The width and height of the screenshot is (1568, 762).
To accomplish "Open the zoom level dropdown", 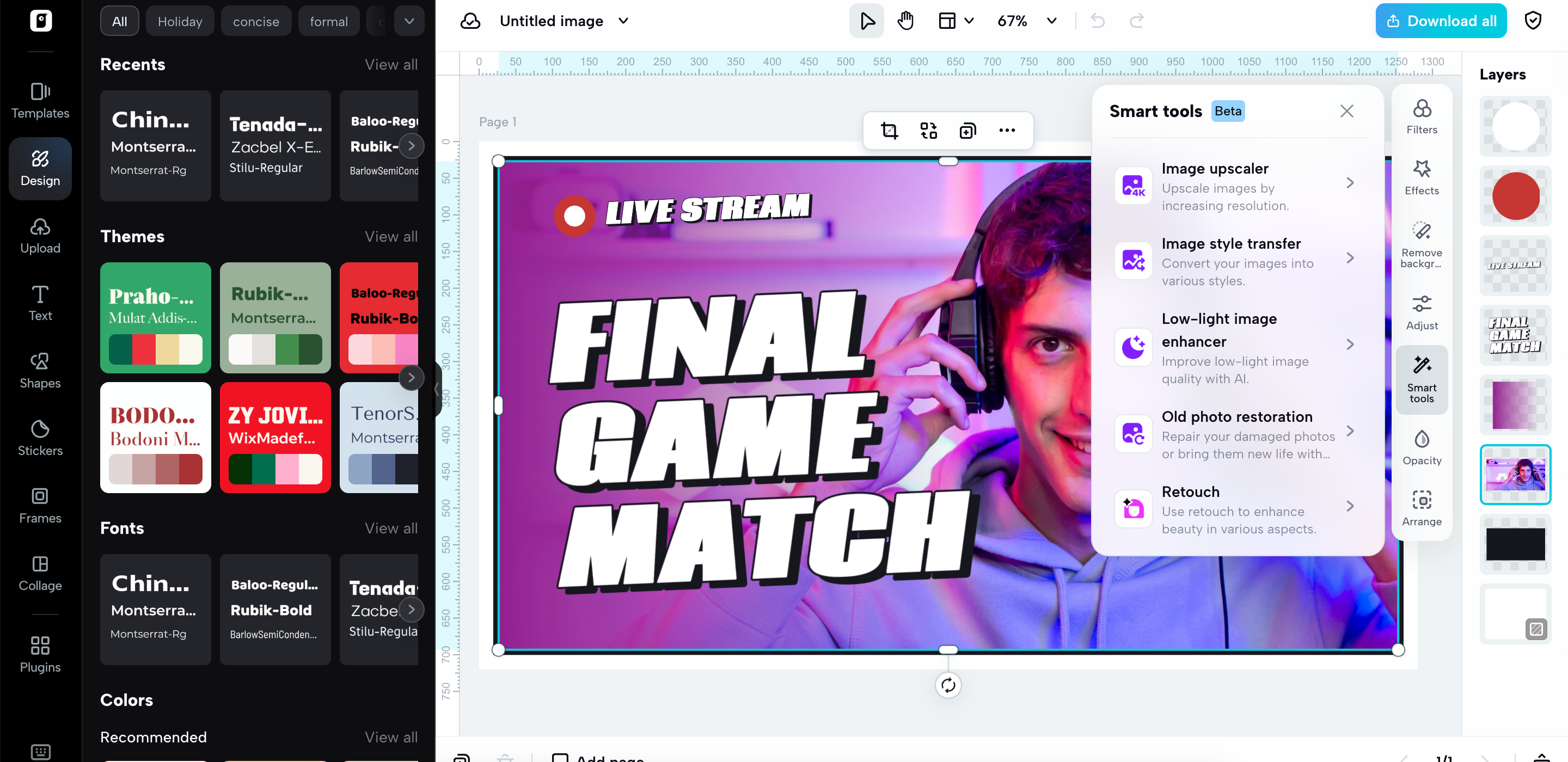I will point(1051,21).
